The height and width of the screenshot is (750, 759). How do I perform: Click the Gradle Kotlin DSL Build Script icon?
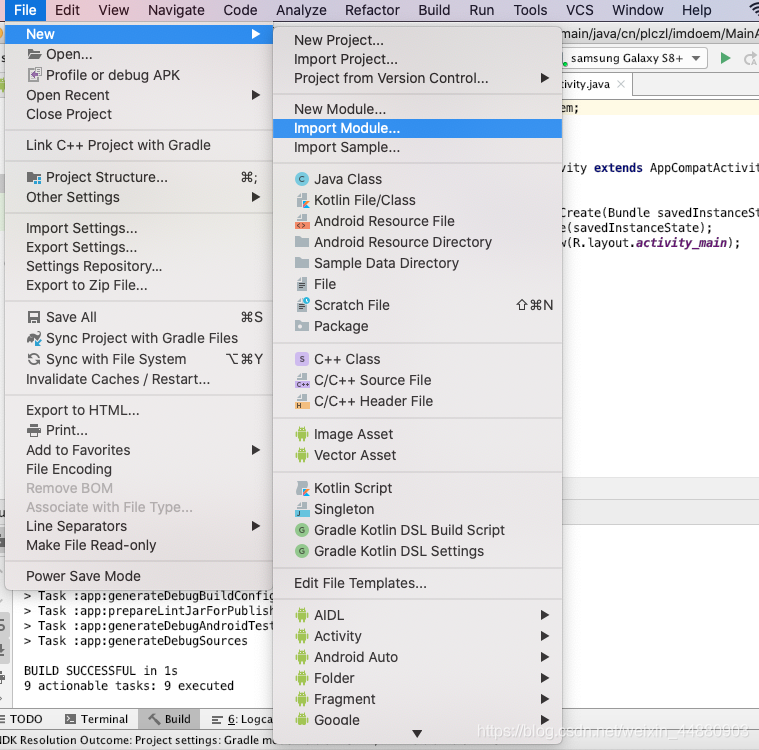tap(302, 530)
